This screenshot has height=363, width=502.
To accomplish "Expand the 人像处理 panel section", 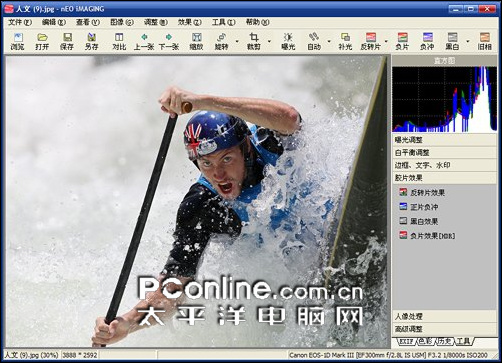I will point(445,316).
